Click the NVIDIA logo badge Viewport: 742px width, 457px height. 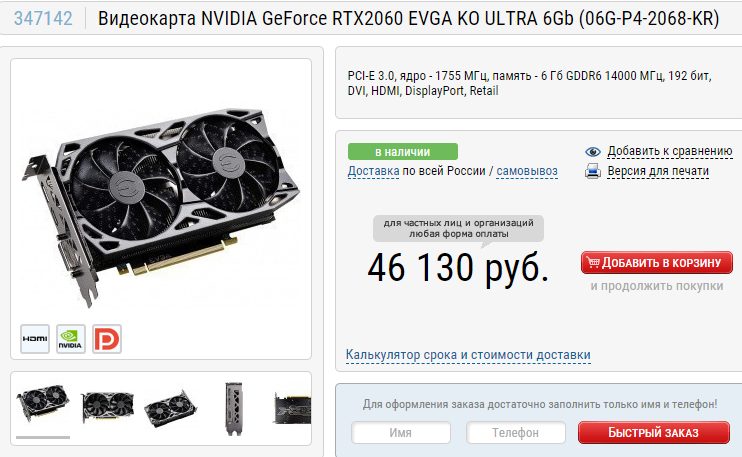(x=71, y=339)
